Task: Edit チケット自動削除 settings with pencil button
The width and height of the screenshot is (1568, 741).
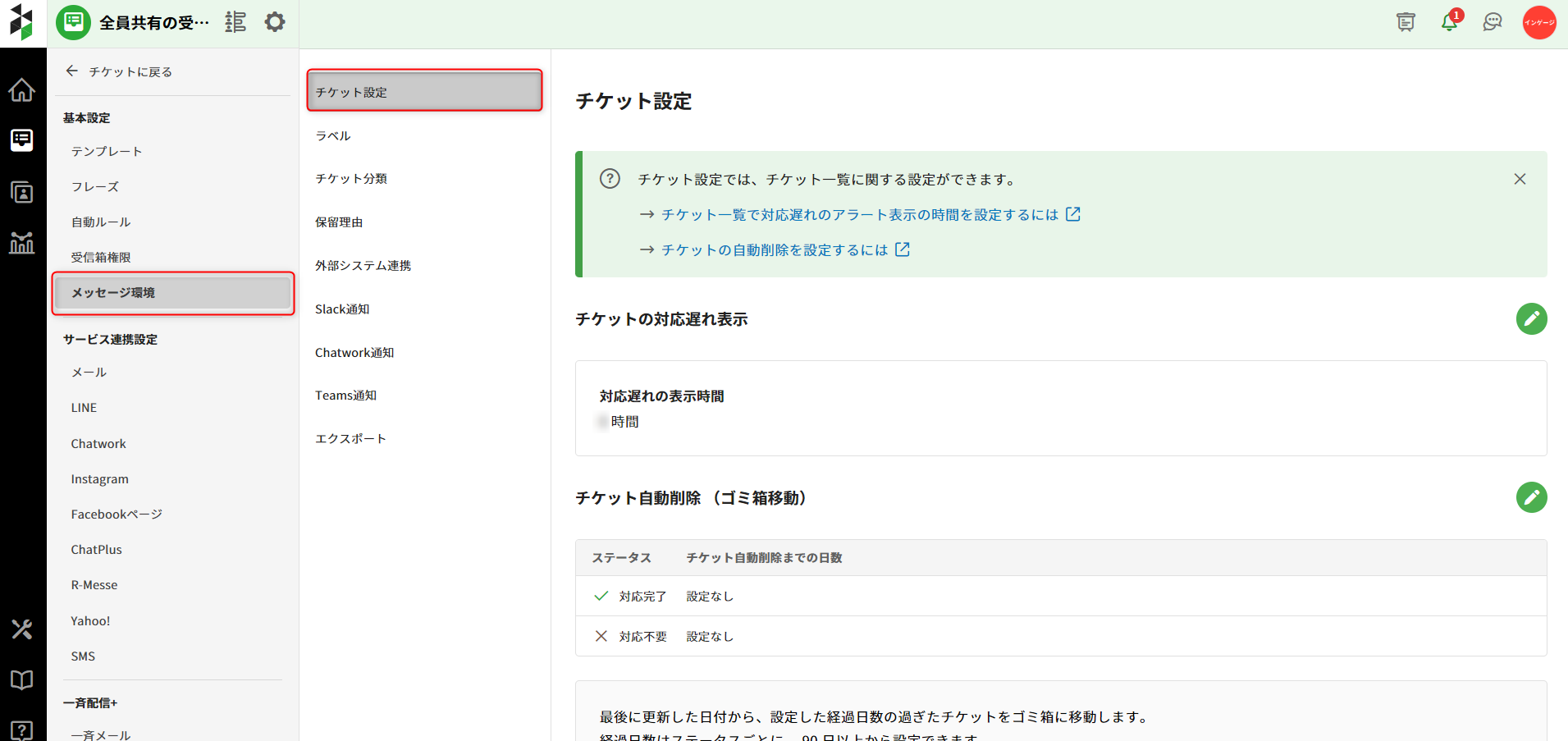Action: (x=1531, y=497)
